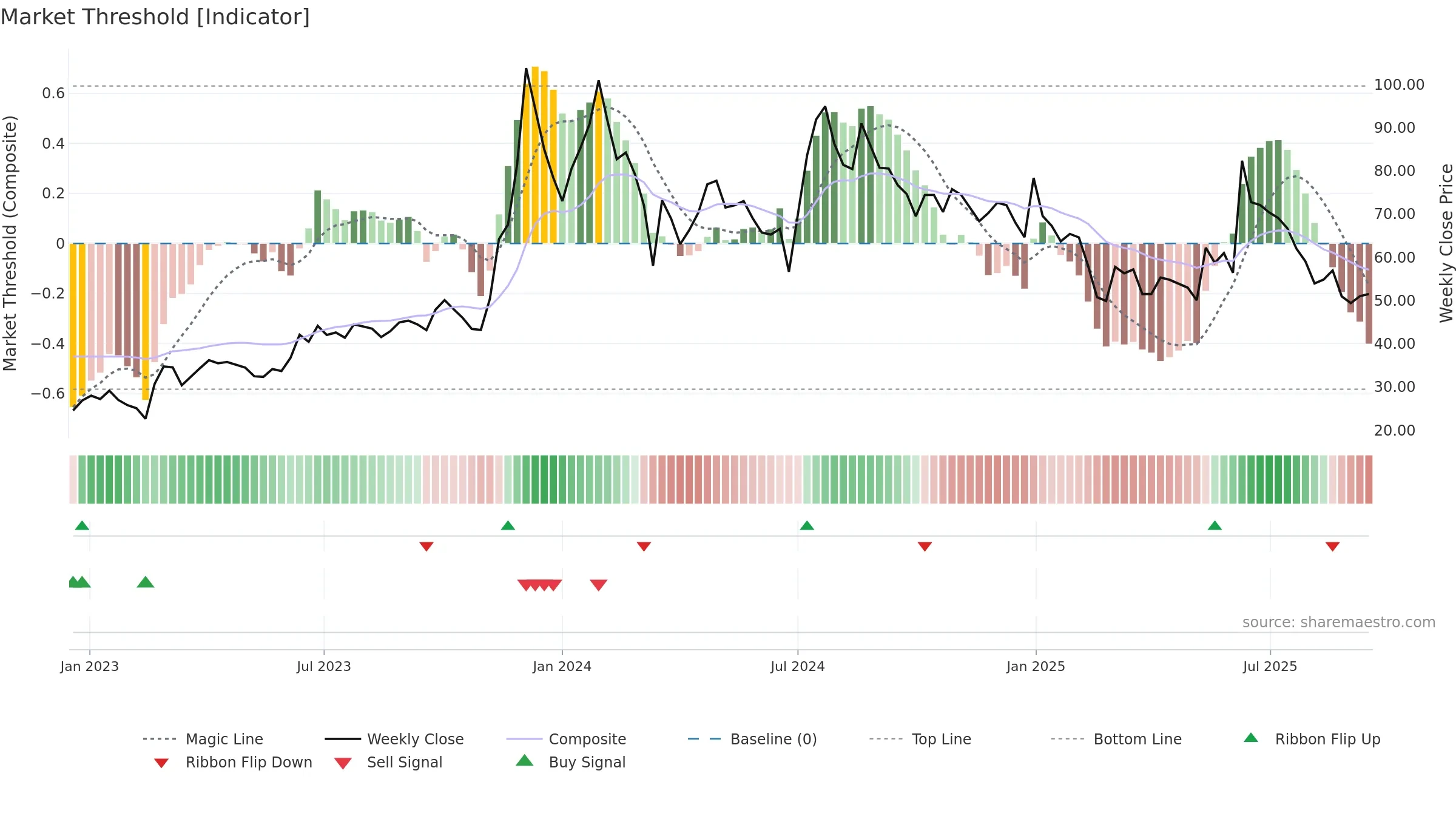1456x819 pixels.
Task: Toggle the Baseline (0) legend entry
Action: point(752,739)
